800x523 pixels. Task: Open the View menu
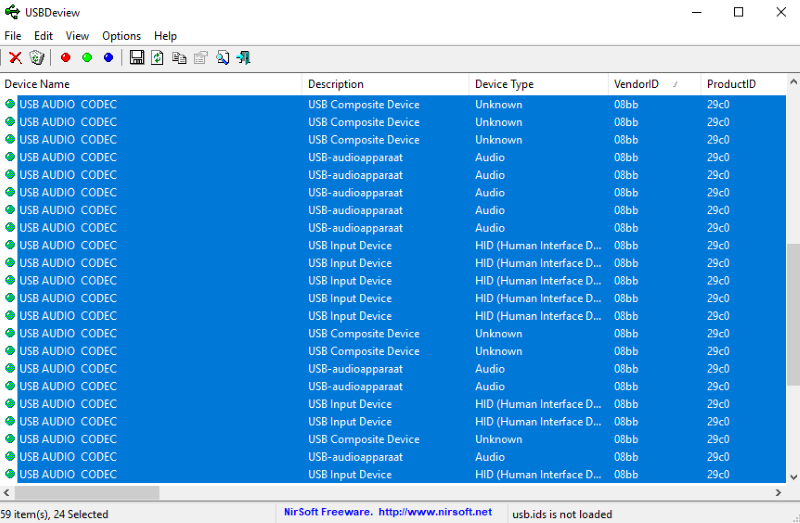pos(77,36)
